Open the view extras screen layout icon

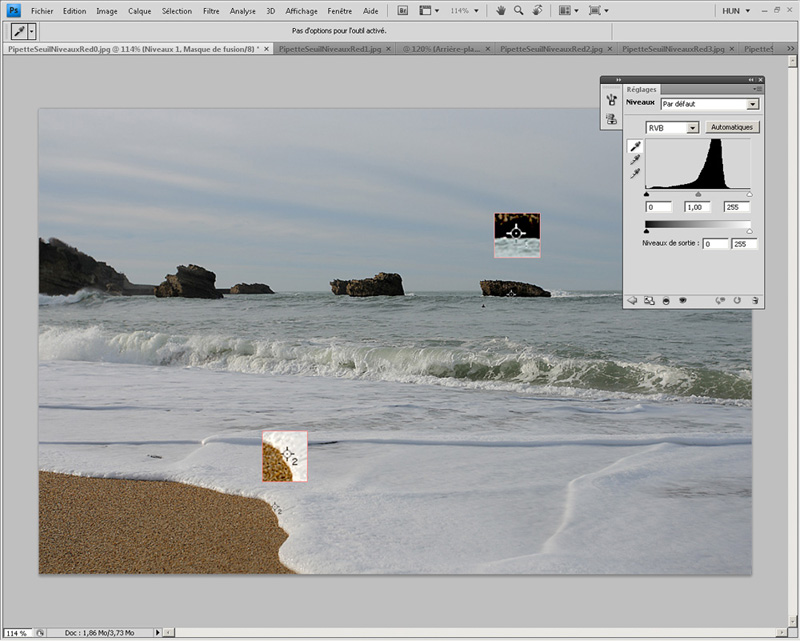coord(424,11)
